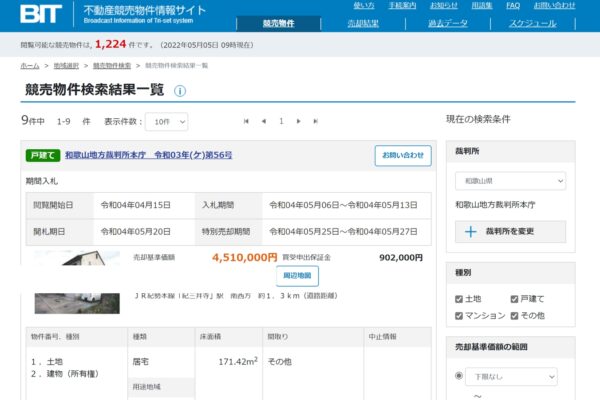Click the お問い合わせ button on listing
Viewport: 600px width, 400px height.
[403, 155]
